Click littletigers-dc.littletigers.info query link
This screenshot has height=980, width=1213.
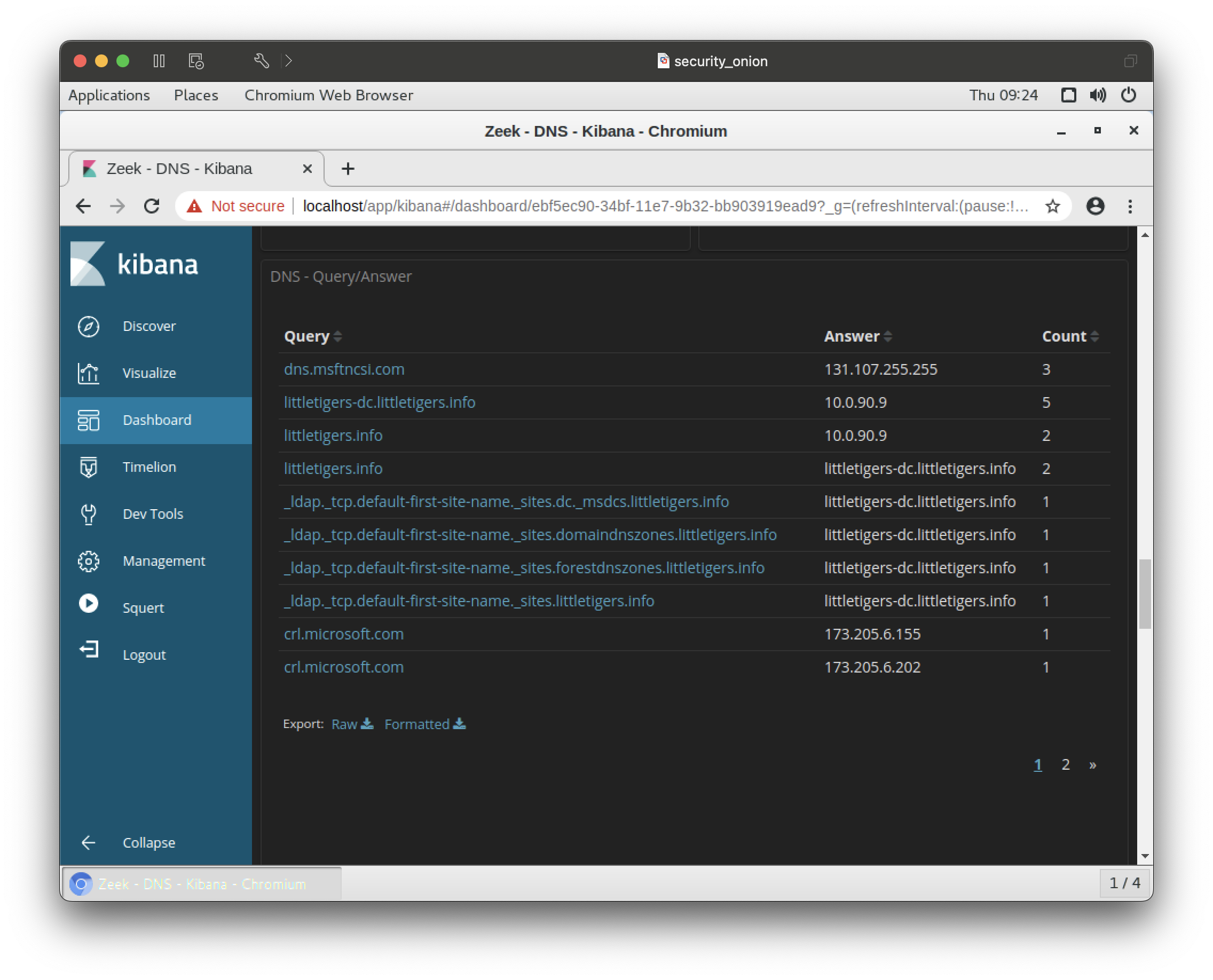click(380, 402)
